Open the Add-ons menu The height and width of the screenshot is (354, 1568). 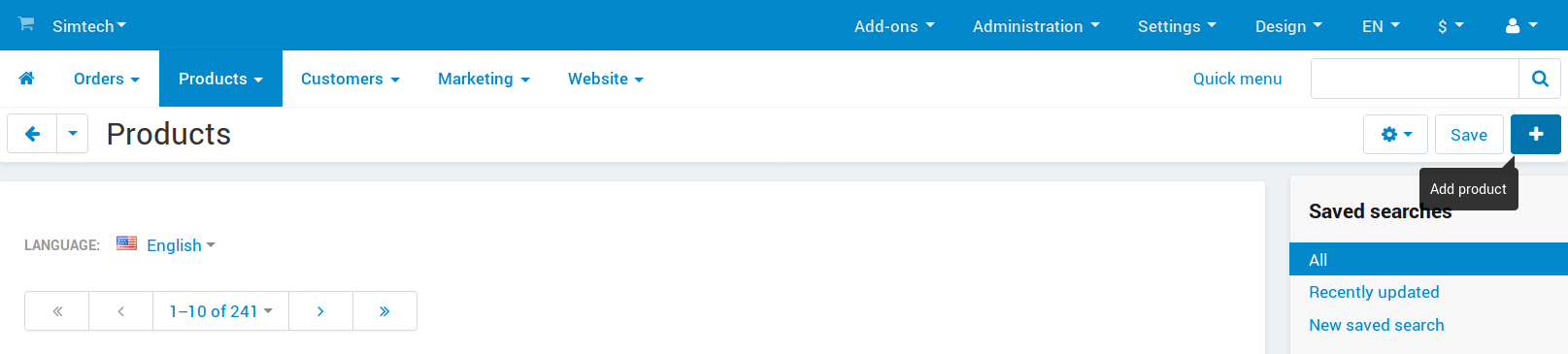point(894,26)
